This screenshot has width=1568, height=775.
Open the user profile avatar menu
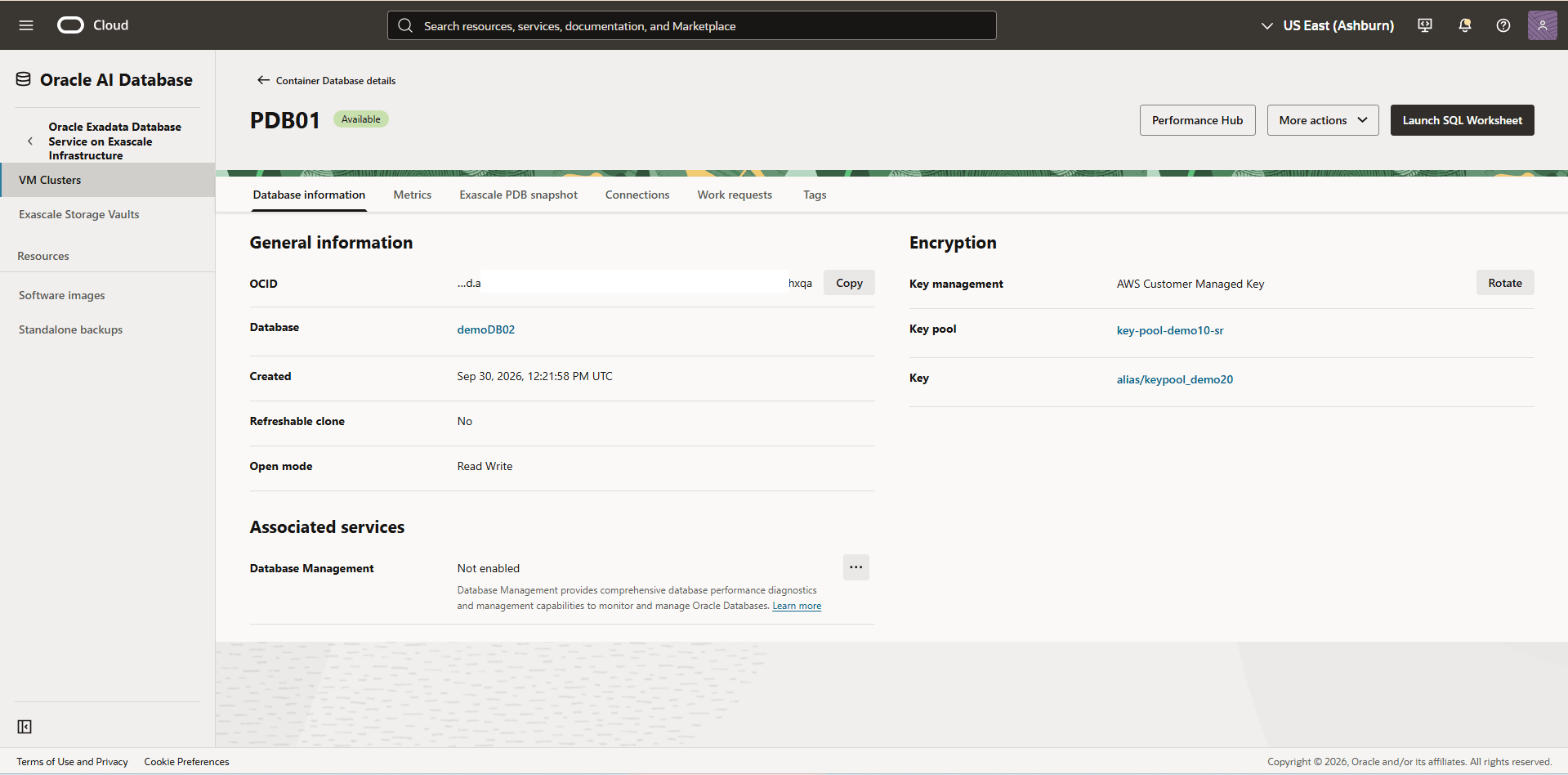[x=1542, y=25]
